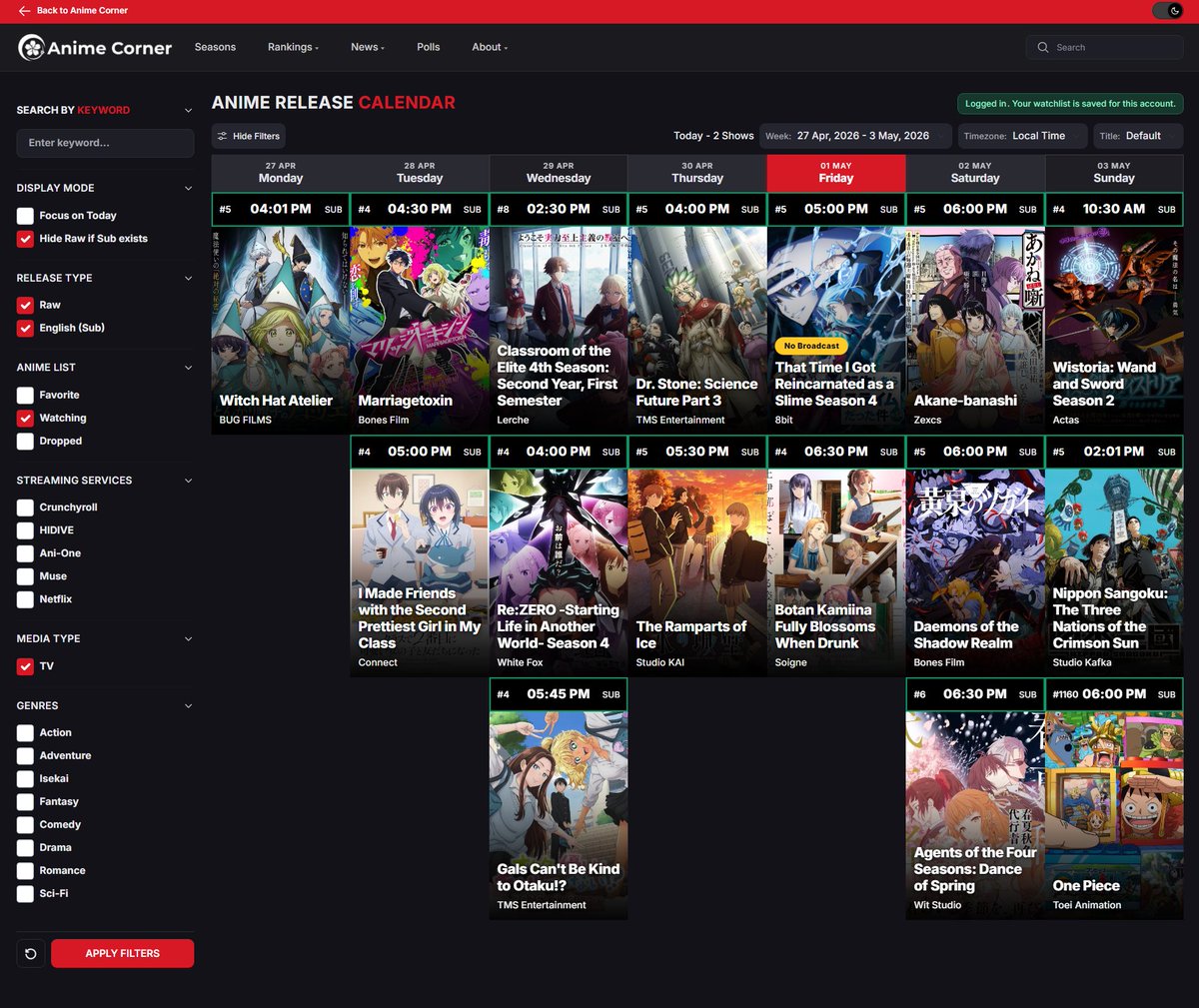Image resolution: width=1199 pixels, height=1008 pixels.
Task: Open the Polls page
Action: tap(429, 47)
